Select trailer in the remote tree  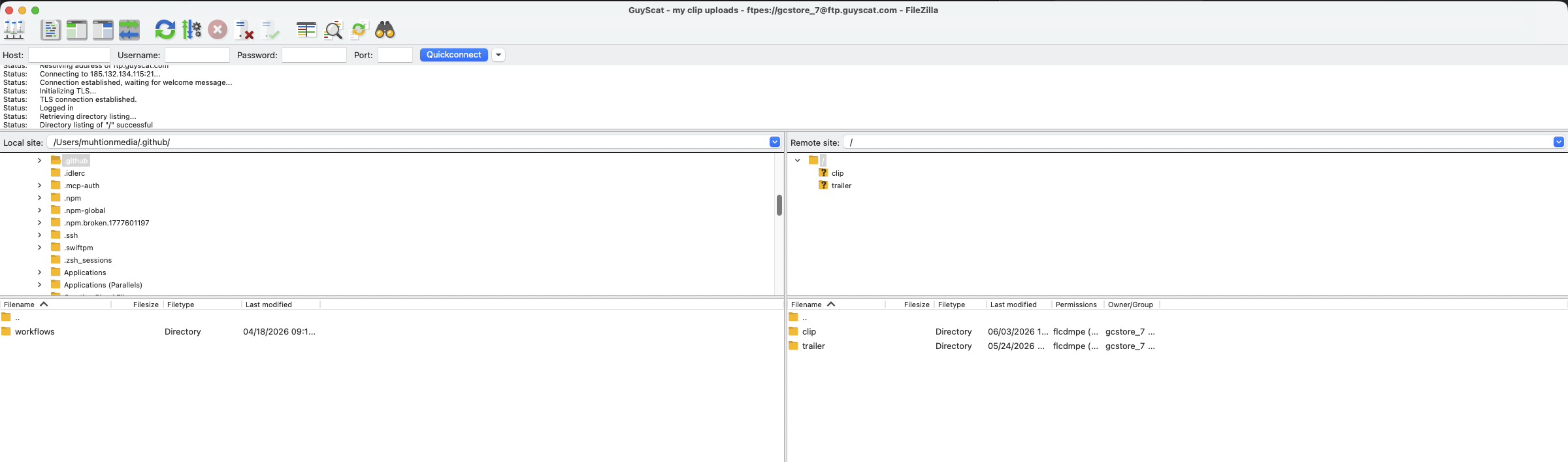[841, 186]
